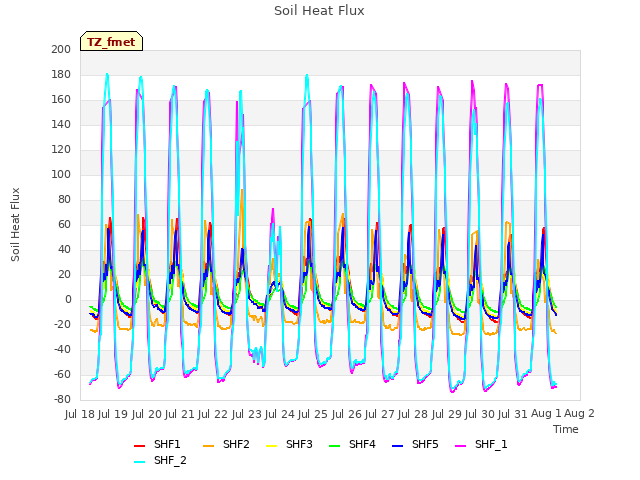Click the SHF1 legend entry
Viewport: 640px width, 480px height.
pos(157,444)
